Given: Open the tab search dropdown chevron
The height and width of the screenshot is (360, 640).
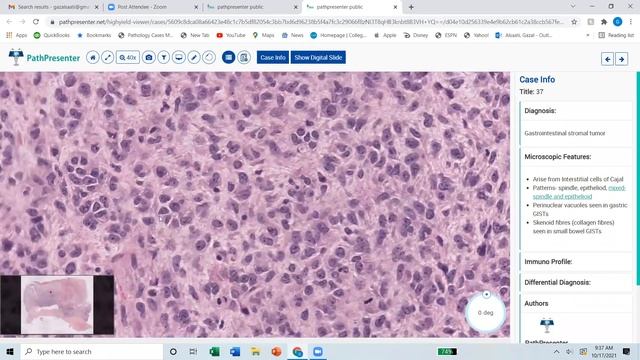Looking at the screenshot, I should coord(573,7).
